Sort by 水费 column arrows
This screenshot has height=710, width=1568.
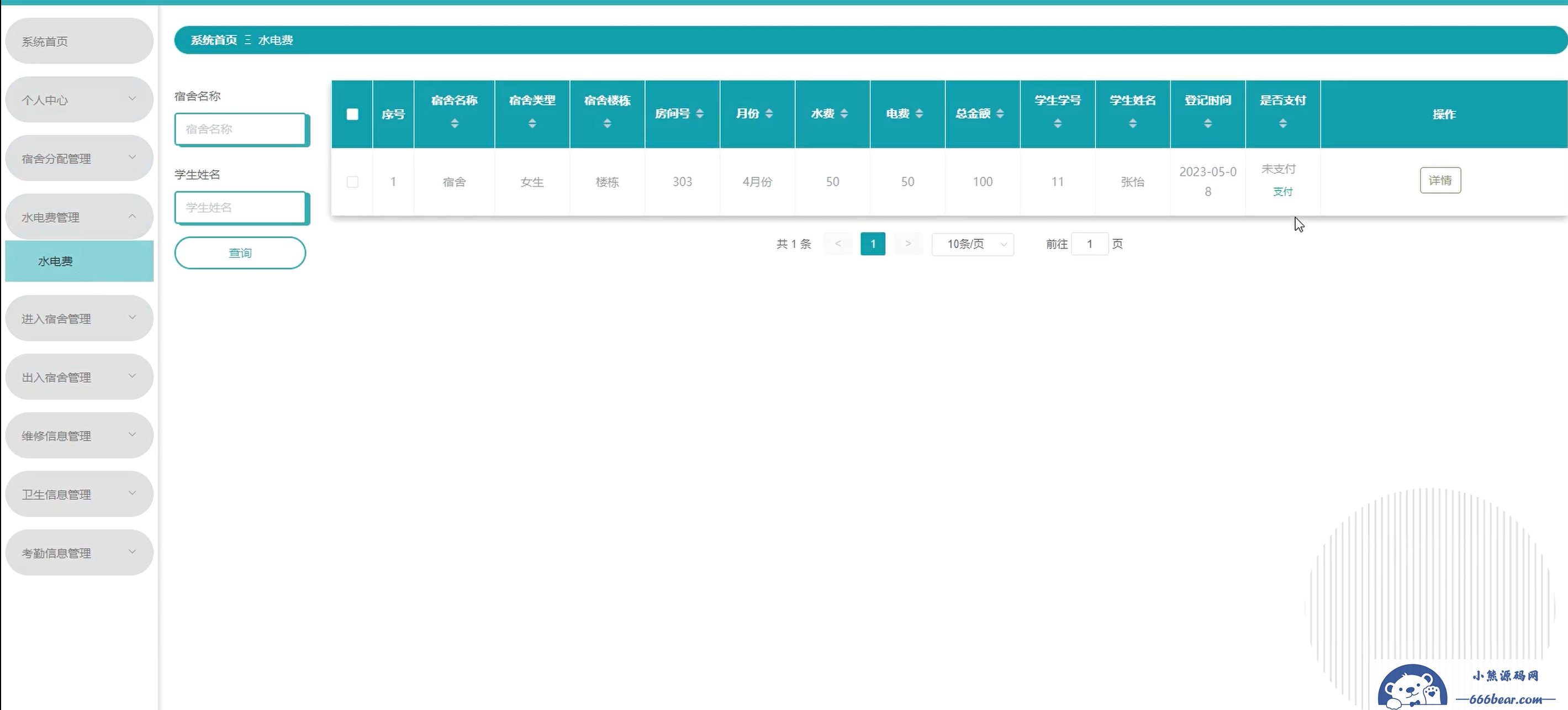844,113
